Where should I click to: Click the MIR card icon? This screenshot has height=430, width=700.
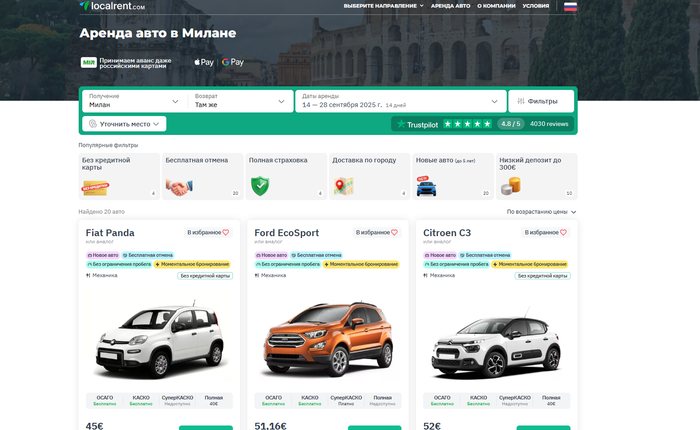pyautogui.click(x=88, y=63)
